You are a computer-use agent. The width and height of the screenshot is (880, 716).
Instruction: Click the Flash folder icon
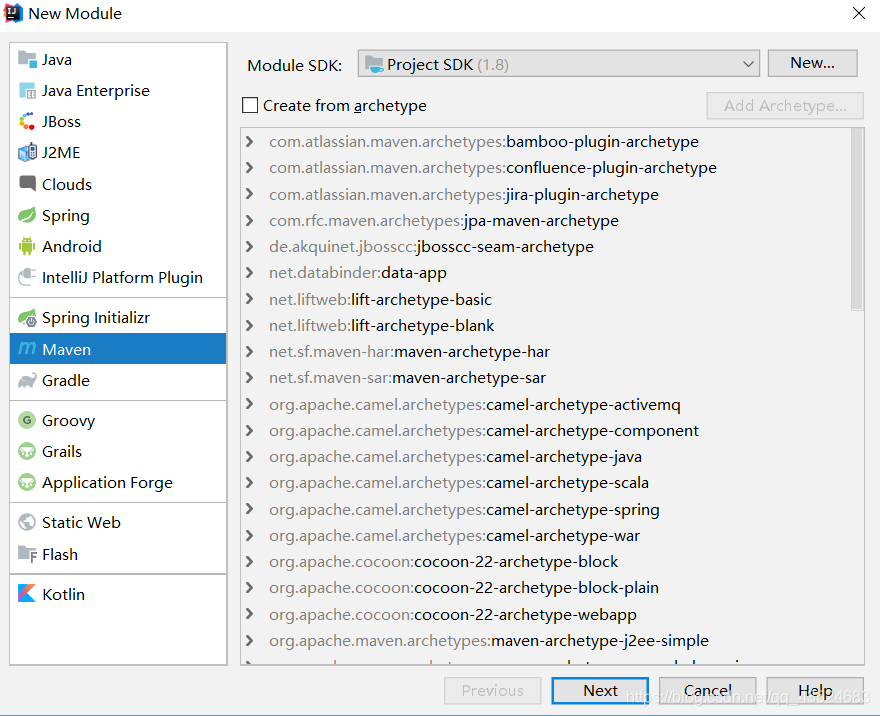(x=27, y=554)
